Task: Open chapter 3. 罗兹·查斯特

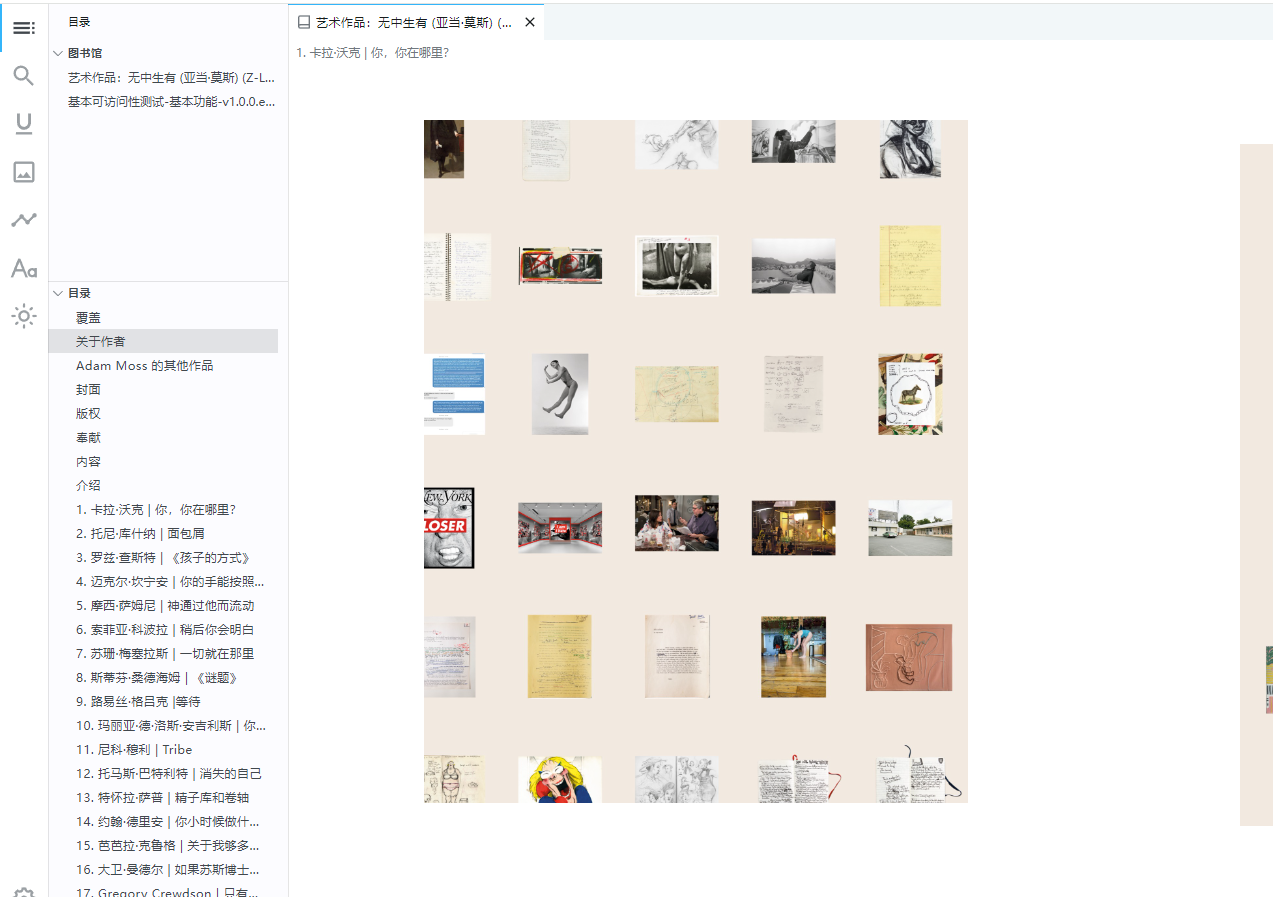Action: [x=163, y=557]
